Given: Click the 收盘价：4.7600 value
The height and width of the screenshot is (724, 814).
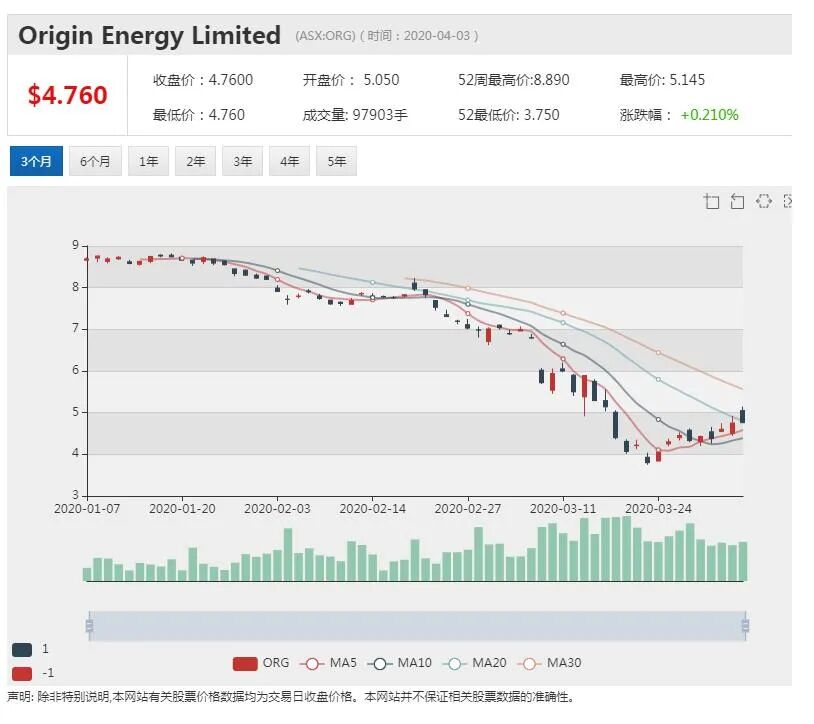Looking at the screenshot, I should click(x=203, y=80).
